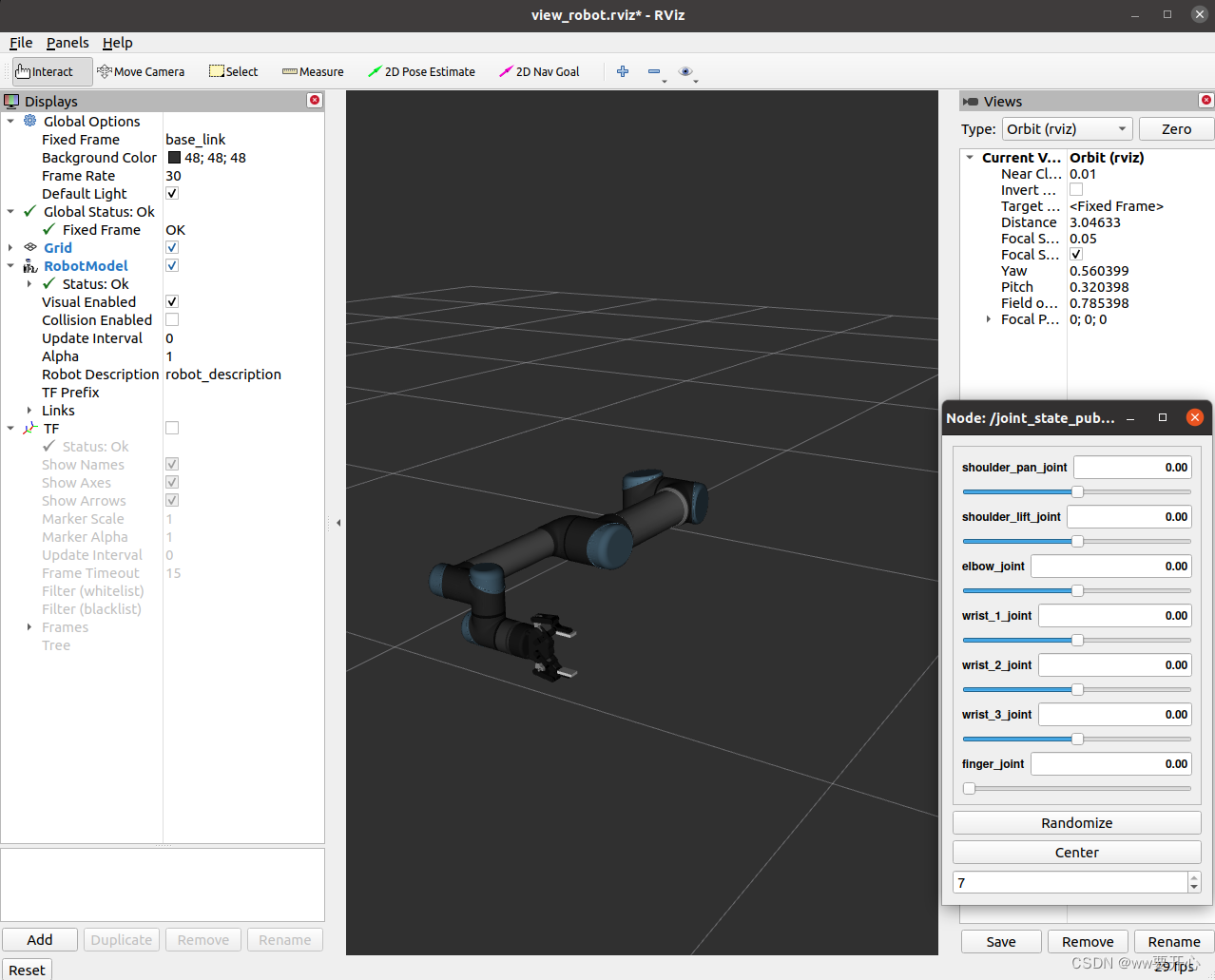
Task: Toggle the Invert Z Axis checkbox in Views
Action: [x=1076, y=190]
